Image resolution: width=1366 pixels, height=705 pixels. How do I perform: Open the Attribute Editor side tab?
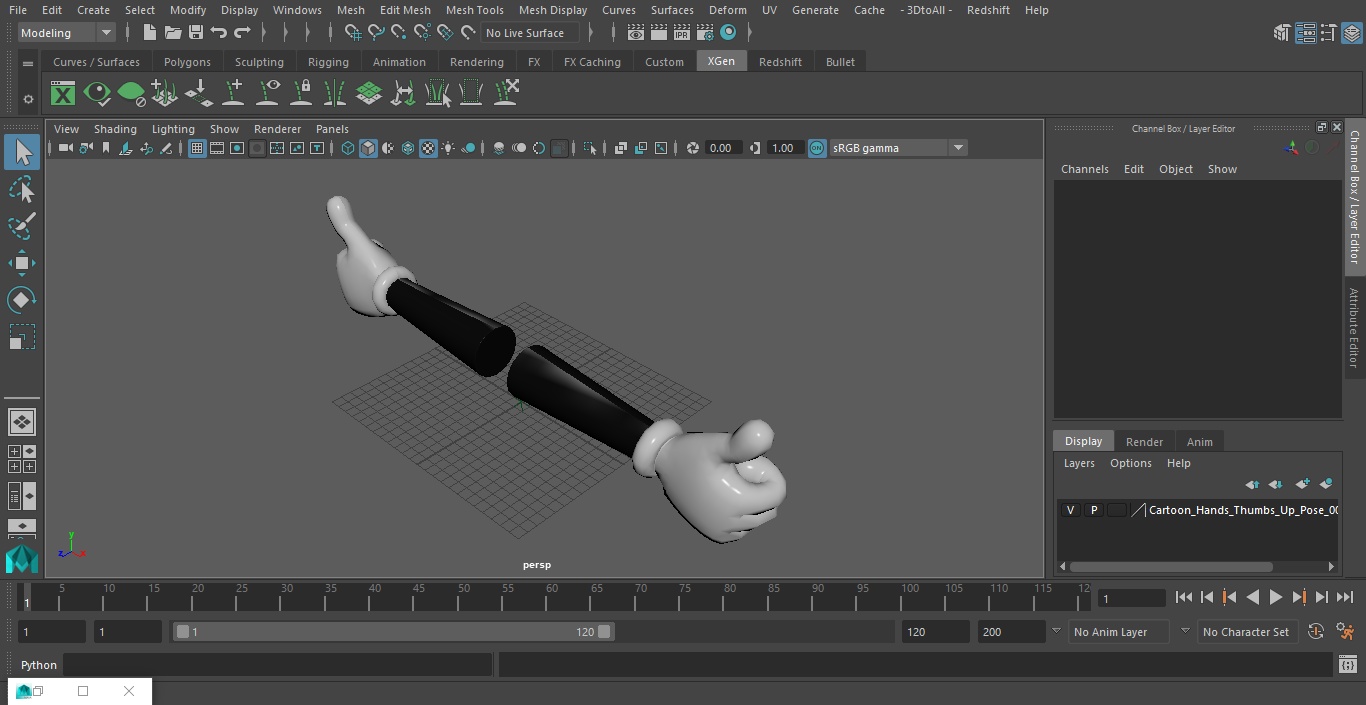tap(1354, 328)
